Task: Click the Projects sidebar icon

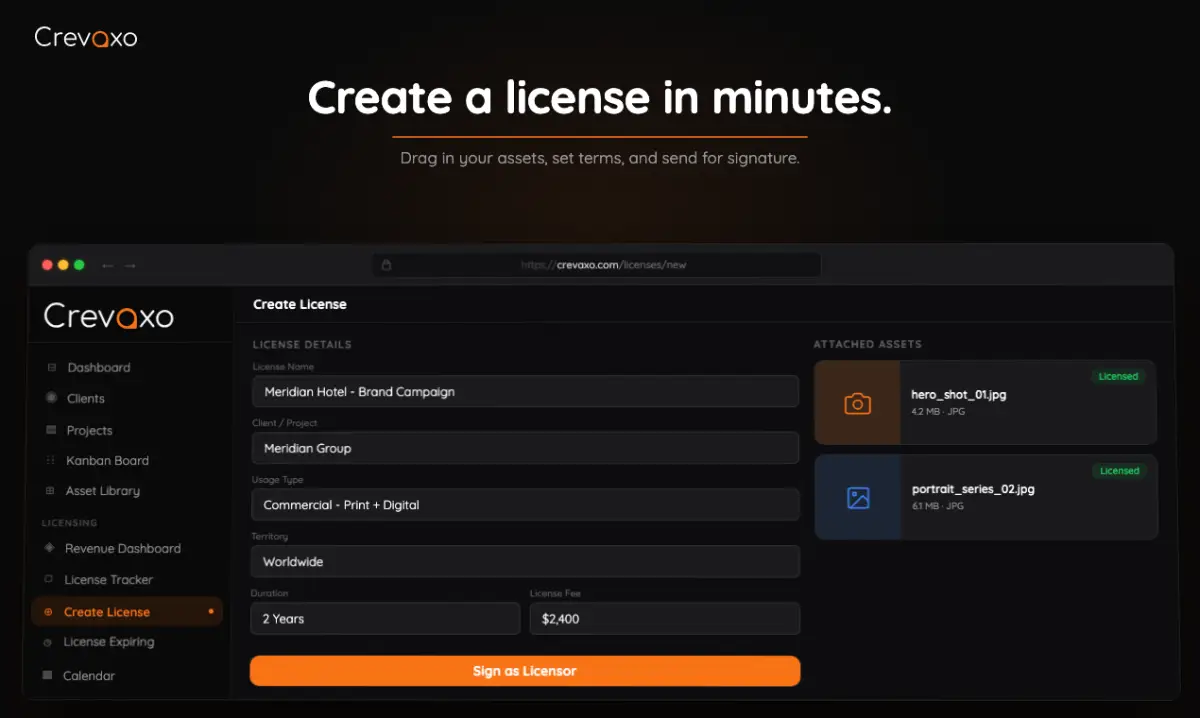Action: [x=51, y=430]
